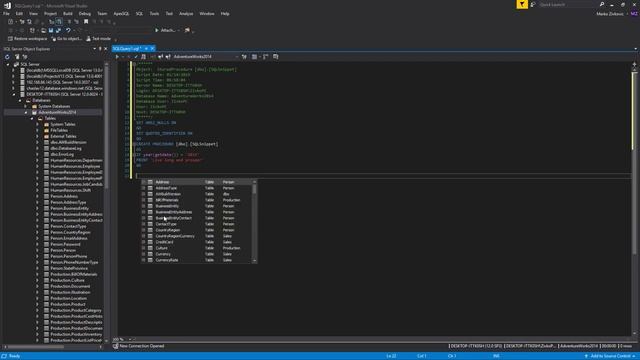
Task: Click the New Connection Opened status icon
Action: pyautogui.click(x=116, y=346)
